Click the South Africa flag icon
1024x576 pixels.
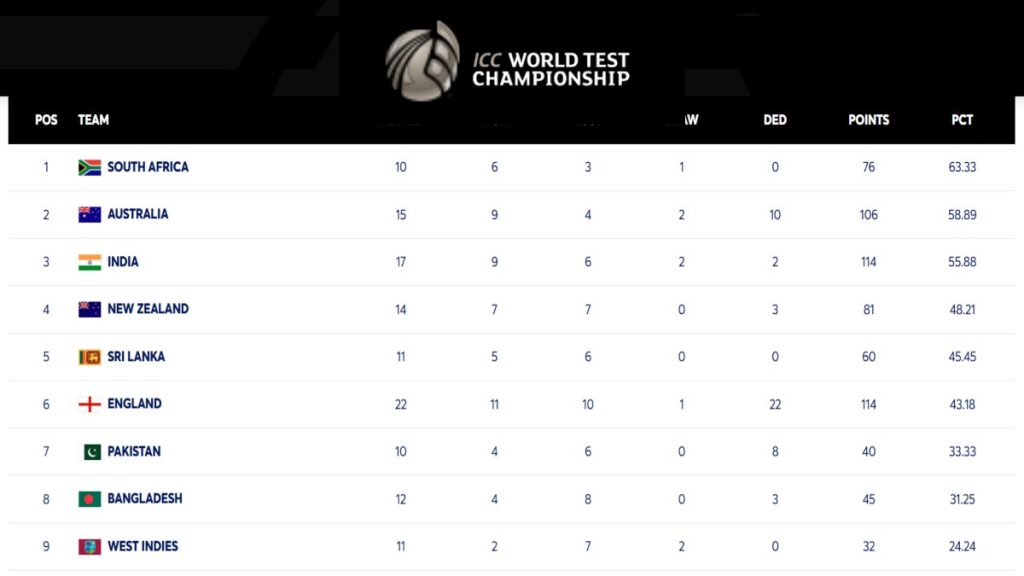pyautogui.click(x=90, y=167)
